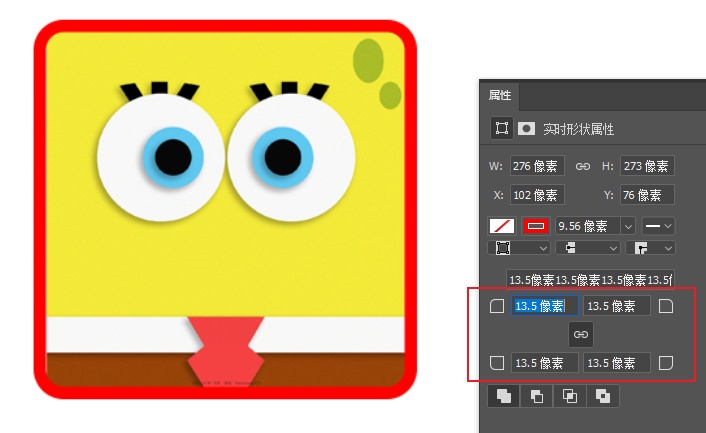Edit the X position field 102 像素

(537, 195)
